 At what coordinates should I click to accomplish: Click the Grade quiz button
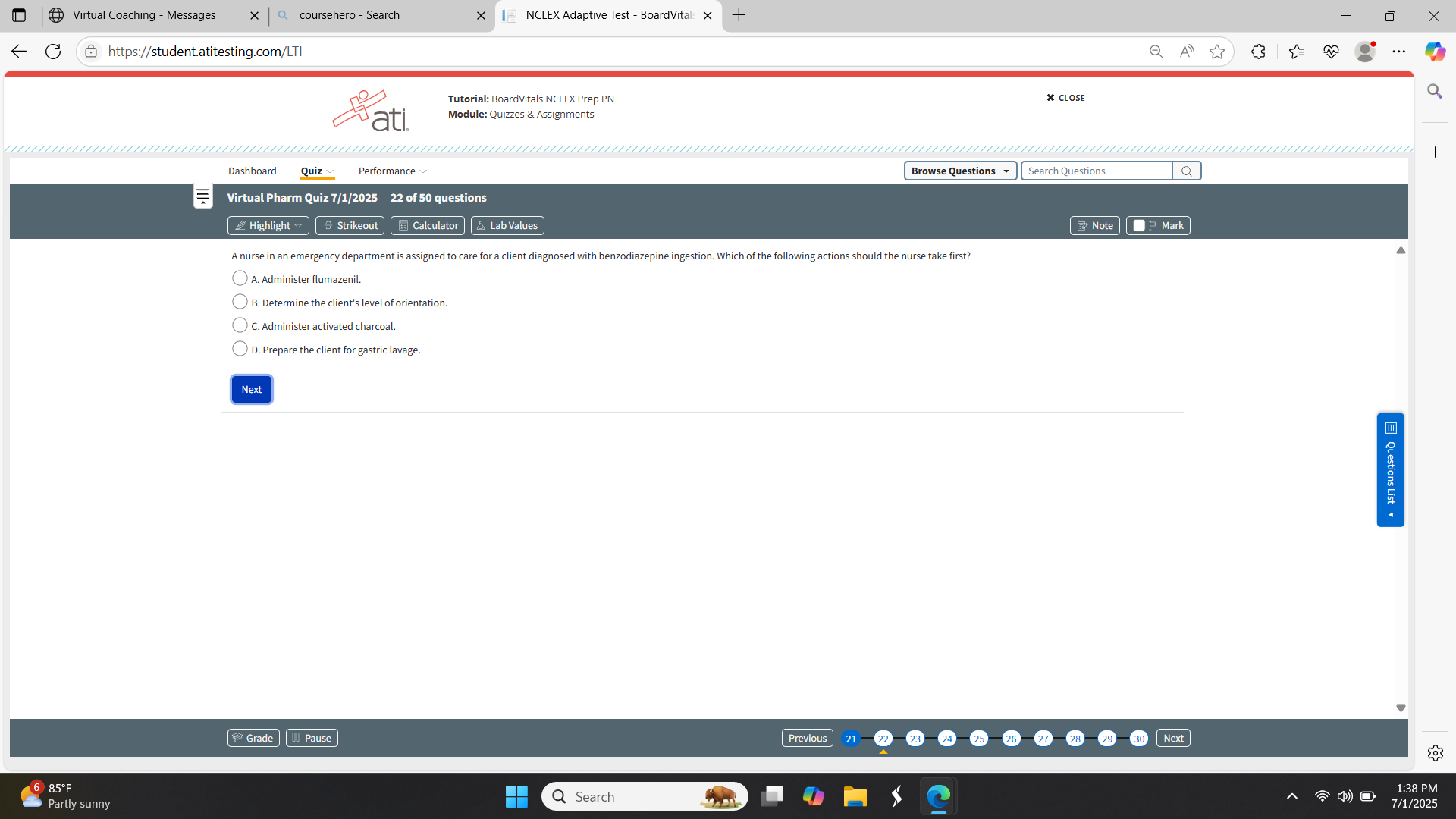[x=253, y=738]
